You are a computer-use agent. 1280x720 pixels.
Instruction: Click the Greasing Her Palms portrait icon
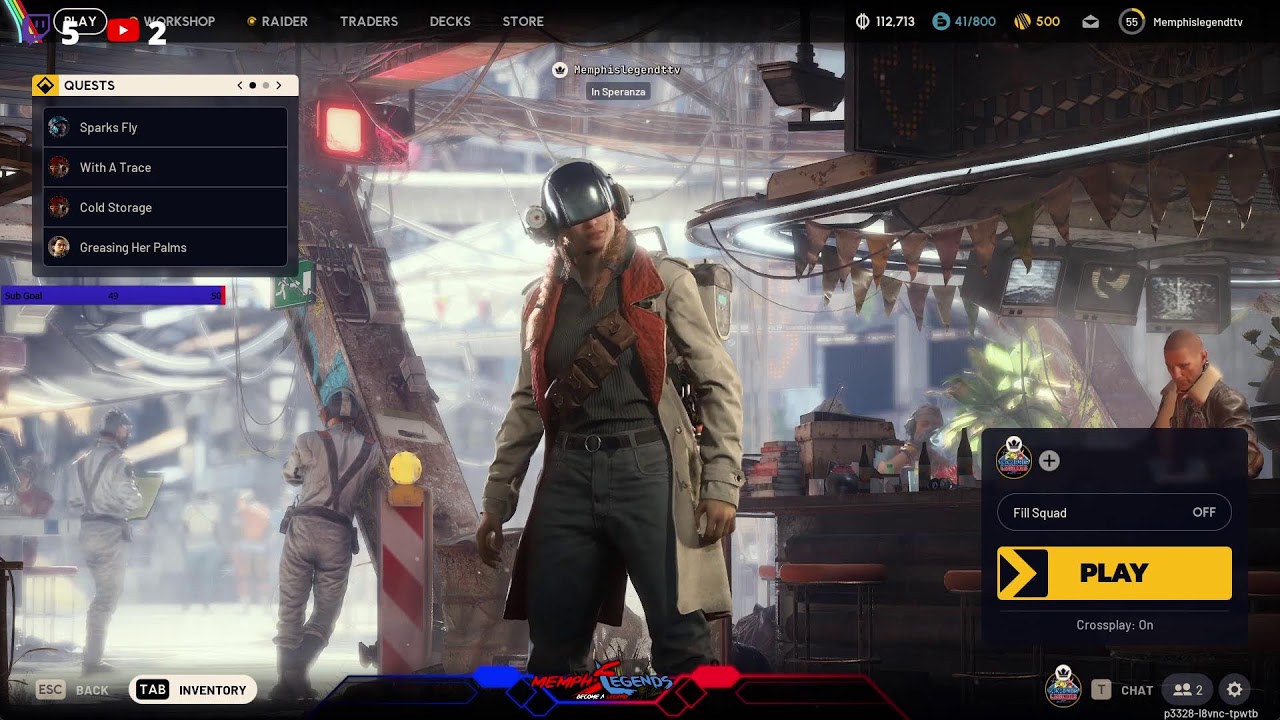tap(59, 247)
